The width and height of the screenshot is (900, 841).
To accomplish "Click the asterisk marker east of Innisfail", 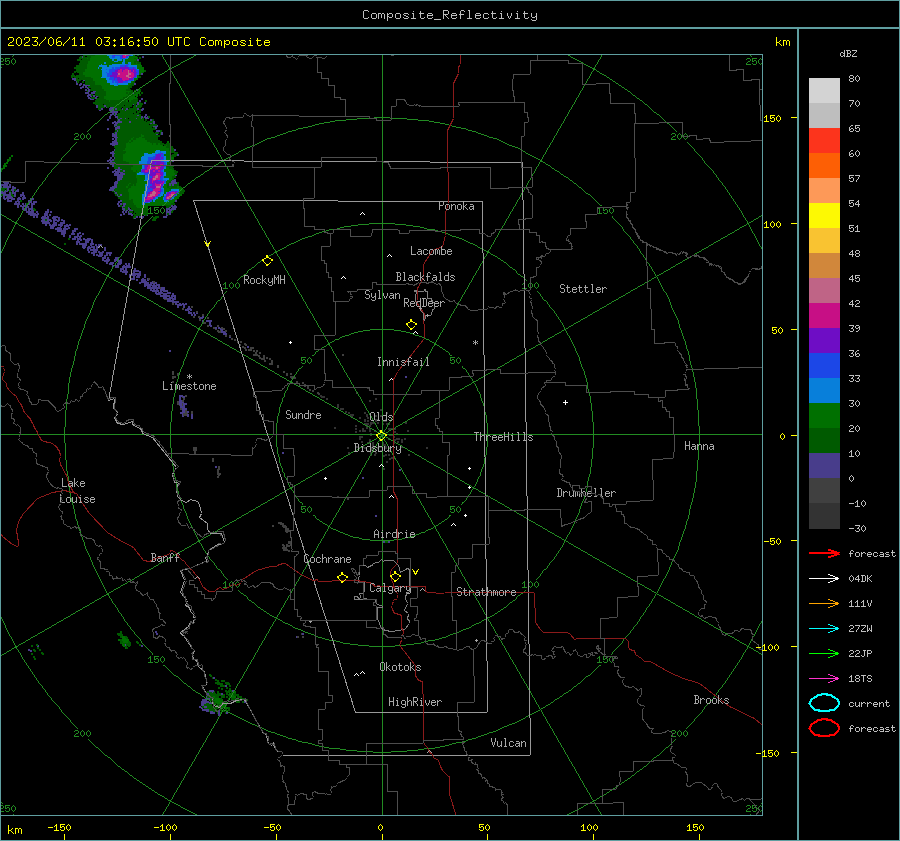I will 475,343.
